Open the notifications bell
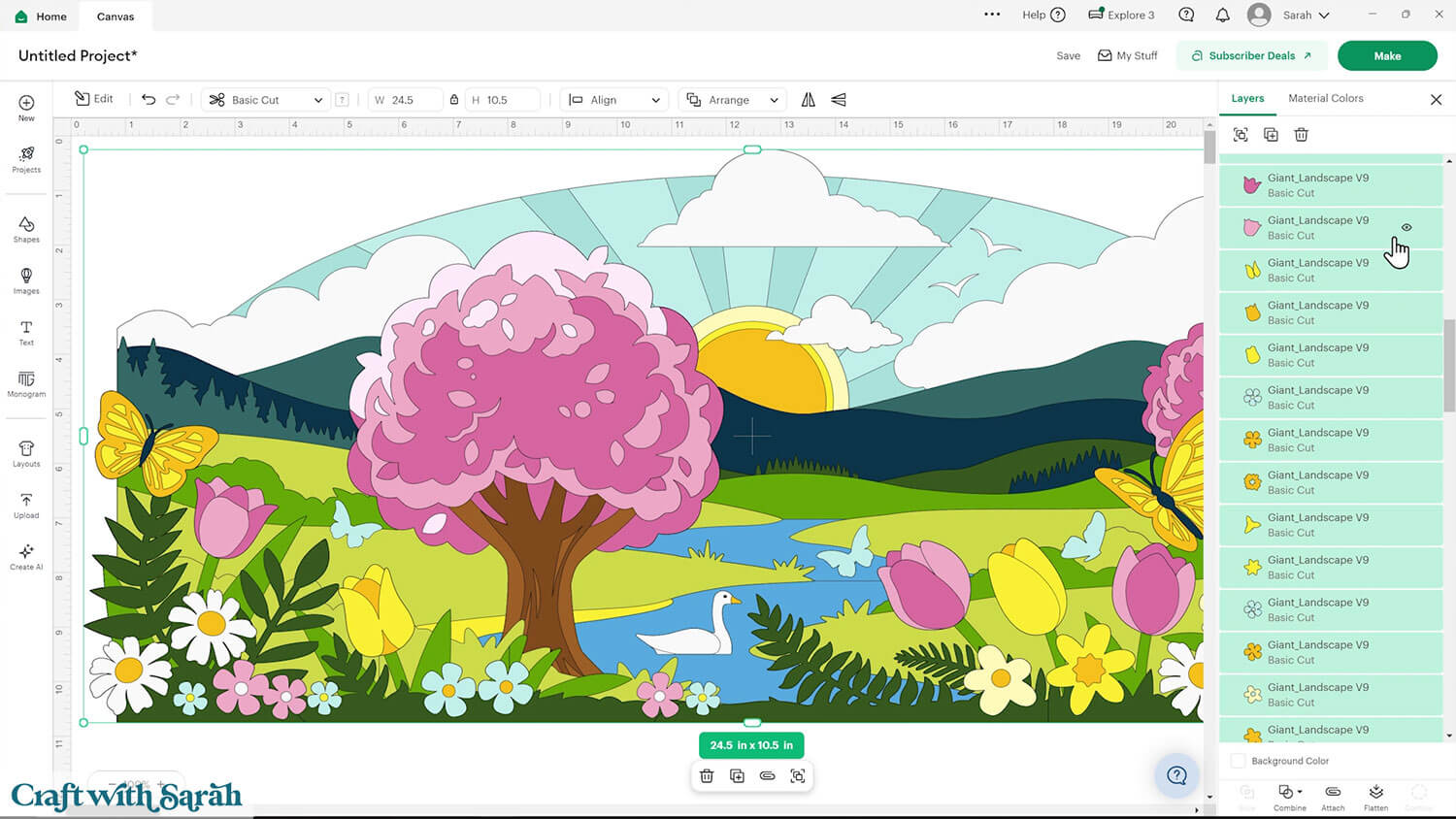1456x819 pixels. (1222, 15)
